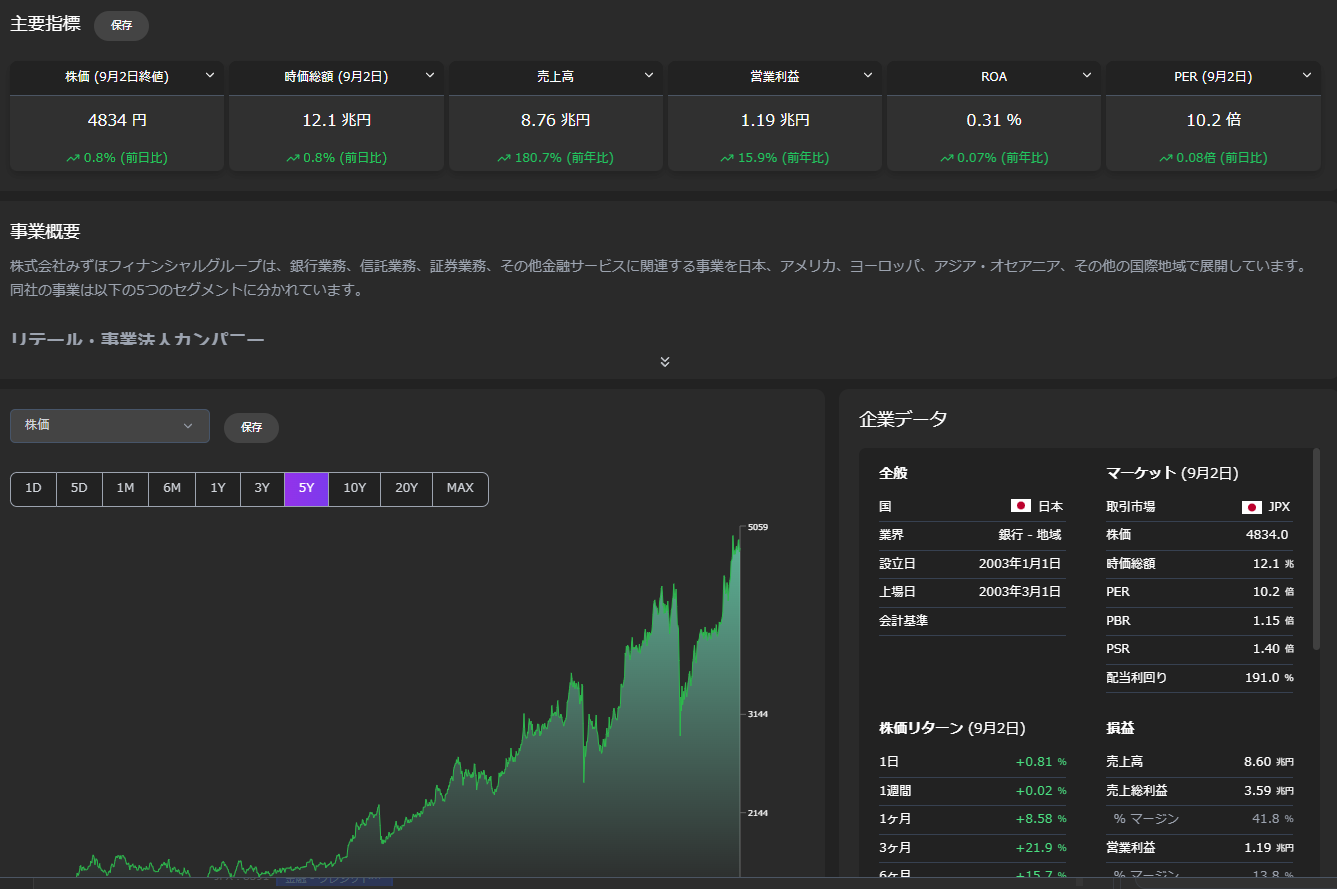Open the 時価総額 card dropdown arrow

pyautogui.click(x=430, y=75)
